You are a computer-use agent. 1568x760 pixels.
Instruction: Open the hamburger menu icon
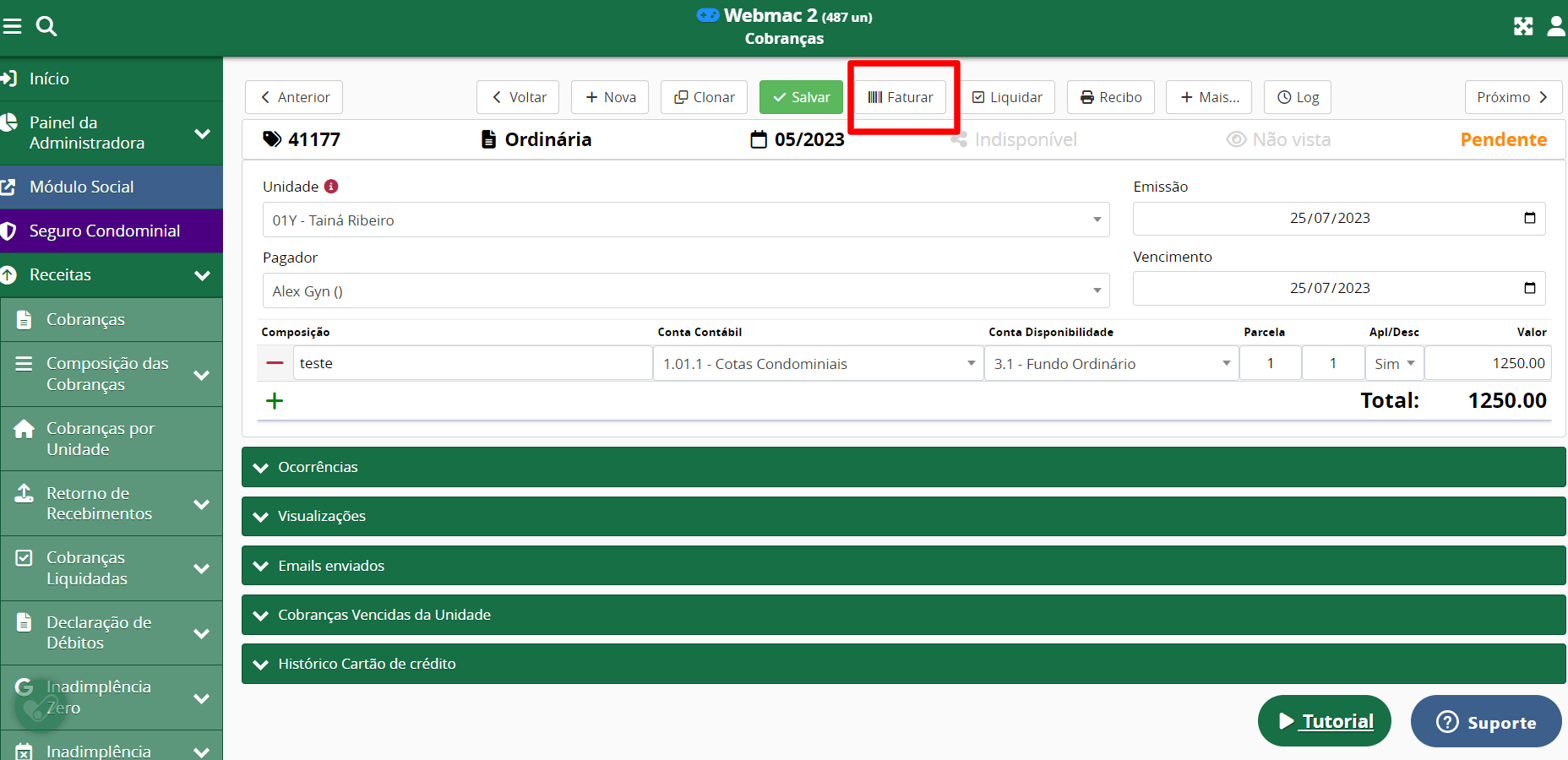tap(12, 27)
